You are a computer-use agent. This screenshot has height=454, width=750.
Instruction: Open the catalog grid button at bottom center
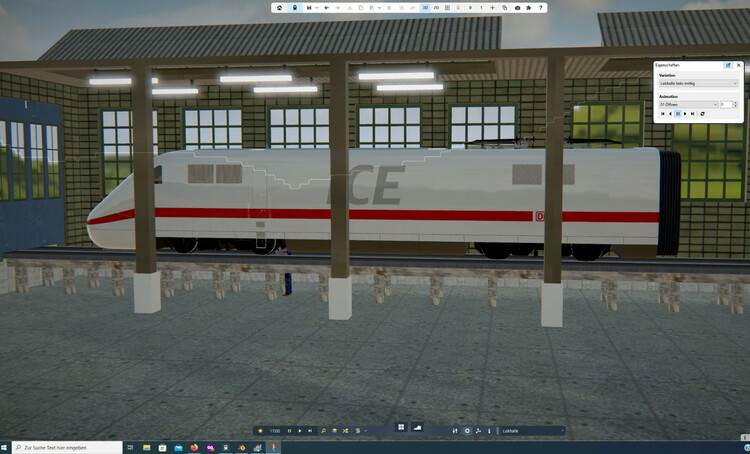pyautogui.click(x=401, y=427)
